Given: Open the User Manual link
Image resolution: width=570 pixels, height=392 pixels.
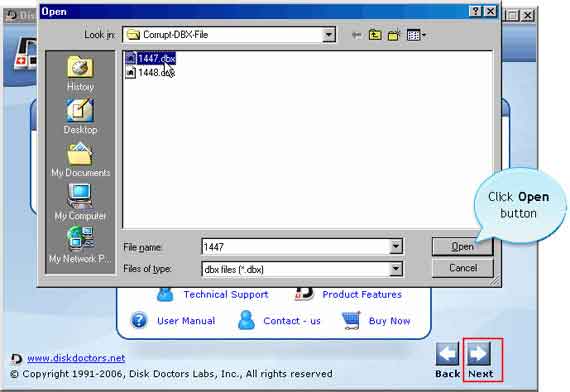Looking at the screenshot, I should (186, 321).
